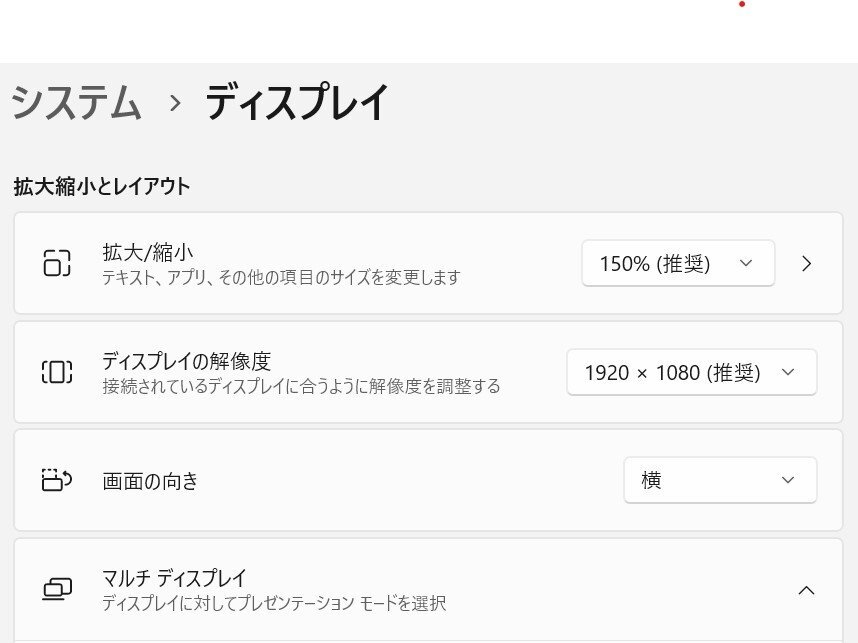Click the breadcrumb separator arrow
The width and height of the screenshot is (858, 643).
point(176,103)
